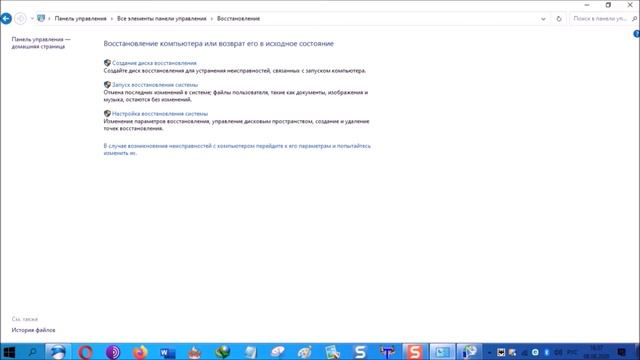Image resolution: width=640 pixels, height=360 pixels.
Task: Open Opera browser from taskbar
Action: (85, 352)
